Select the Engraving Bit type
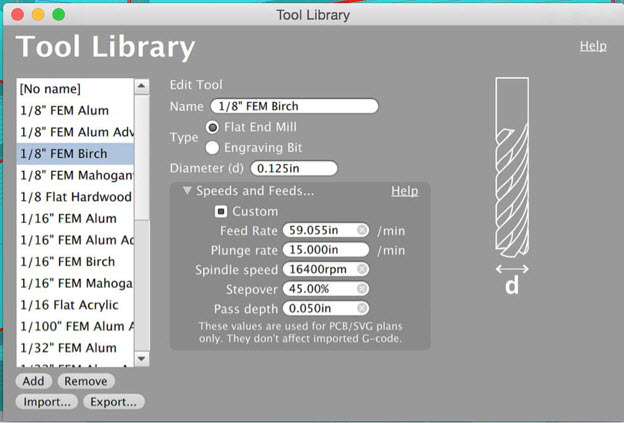The image size is (624, 423). point(213,147)
